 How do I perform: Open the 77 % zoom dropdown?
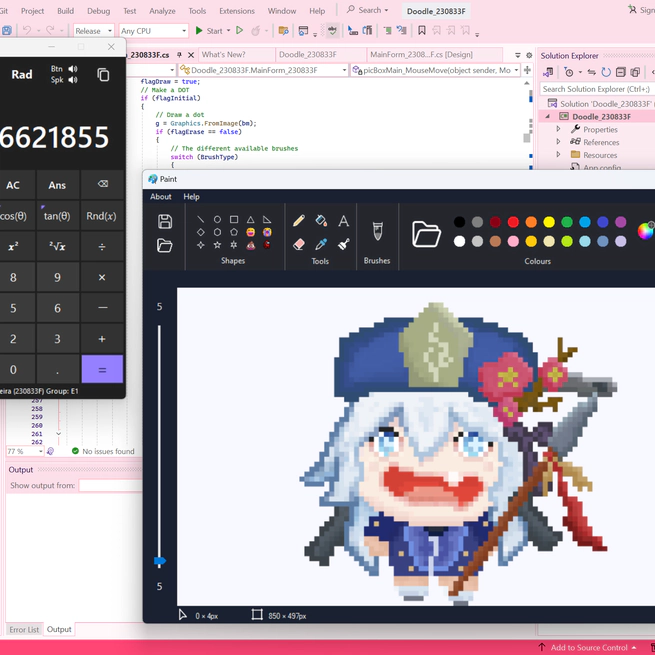pos(25,451)
